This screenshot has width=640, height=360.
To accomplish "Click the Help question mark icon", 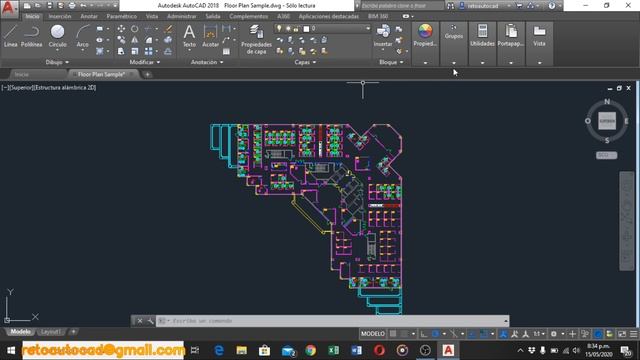I will pyautogui.click(x=552, y=6).
